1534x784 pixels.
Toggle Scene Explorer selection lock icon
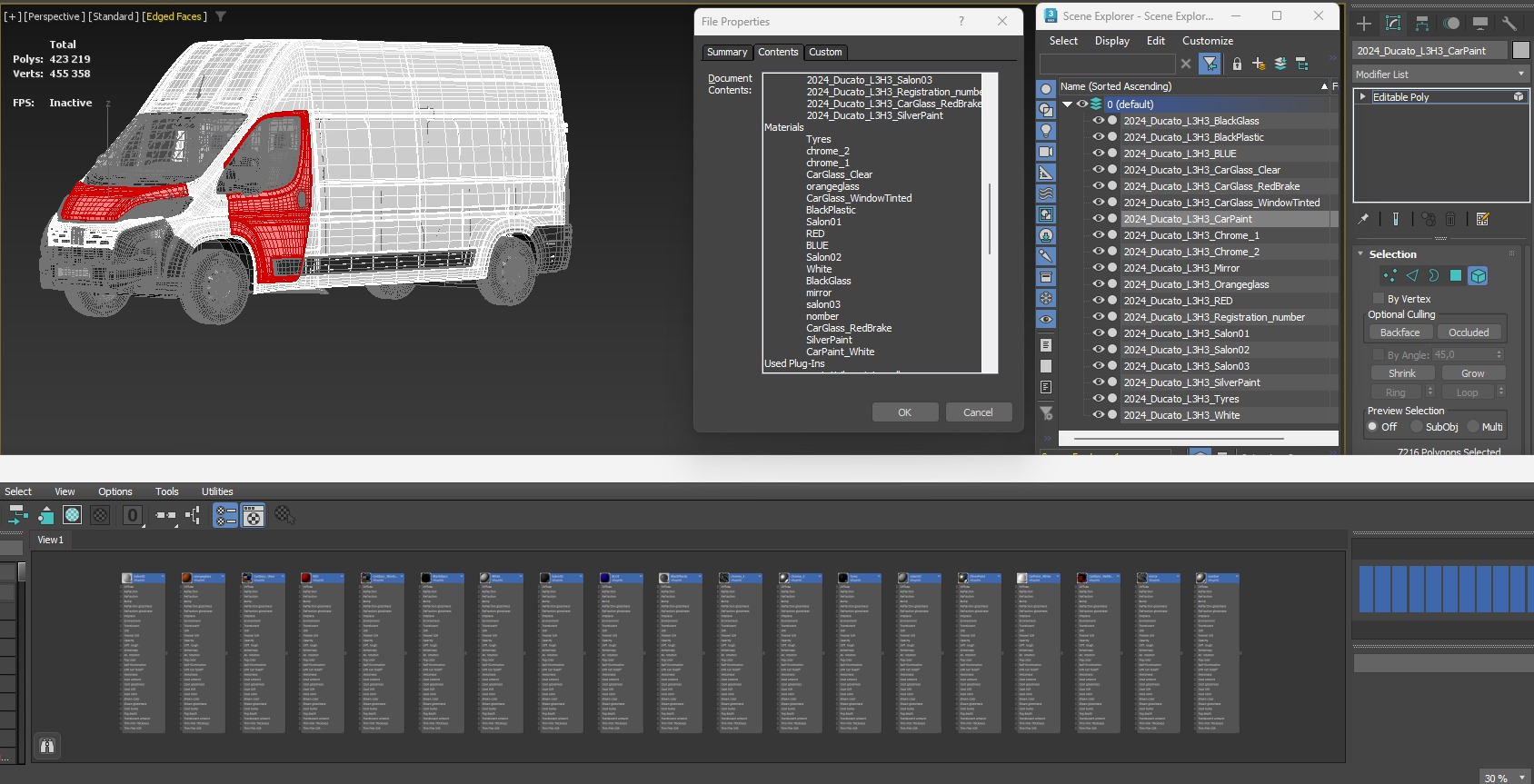pyautogui.click(x=1237, y=64)
